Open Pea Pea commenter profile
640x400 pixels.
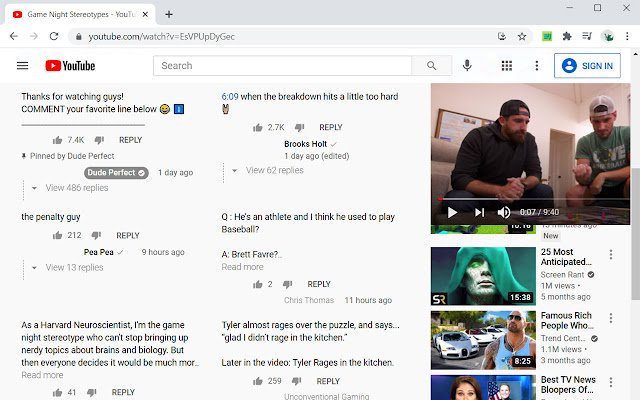[x=99, y=252]
